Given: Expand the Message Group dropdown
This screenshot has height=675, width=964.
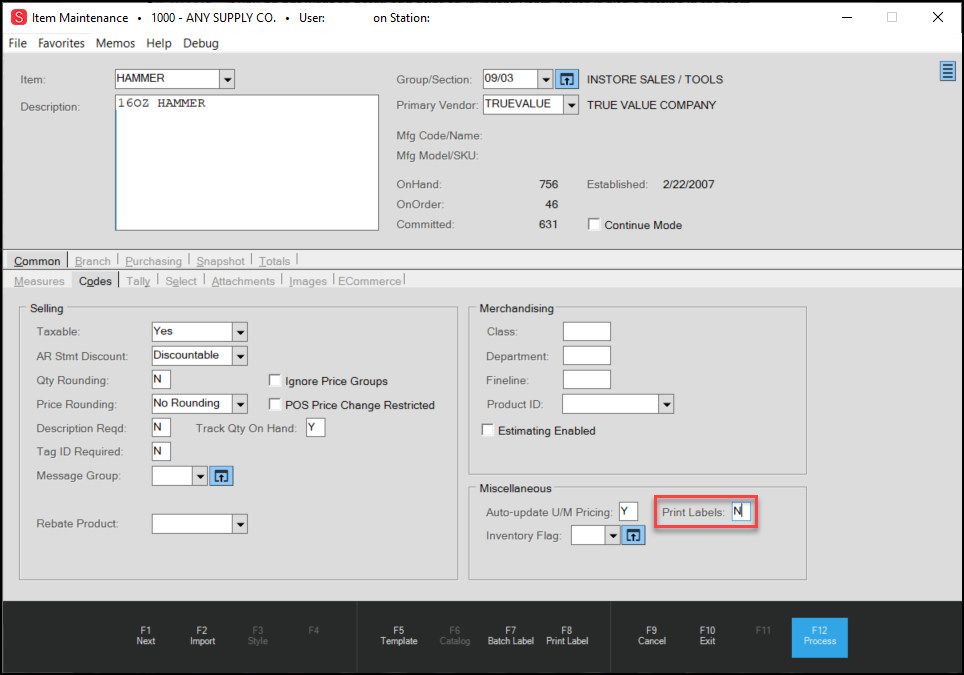Looking at the screenshot, I should (200, 476).
